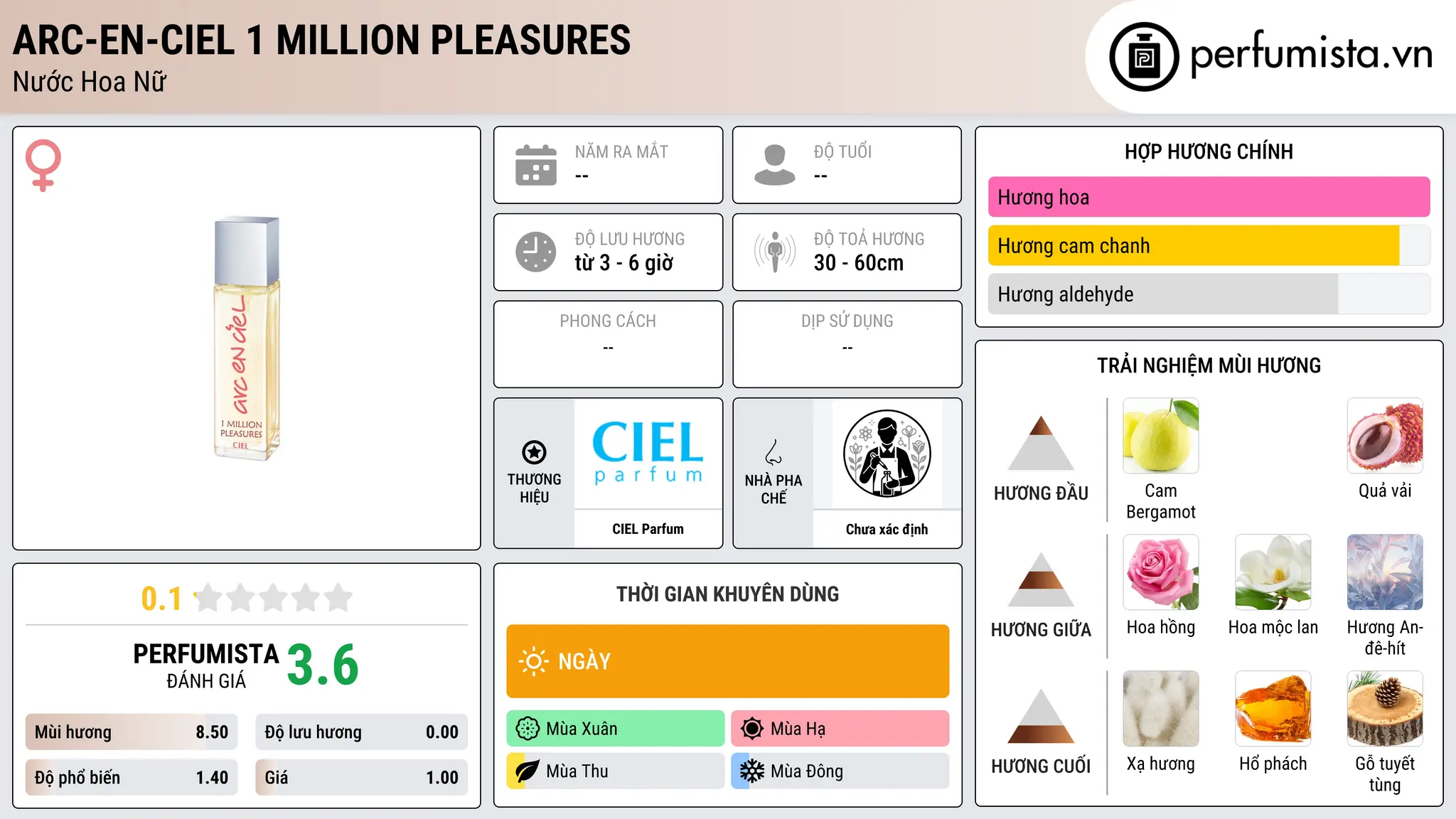The width and height of the screenshot is (1456, 819).
Task: Click the từ 3 - 6 giờ longevity value
Action: 624,263
